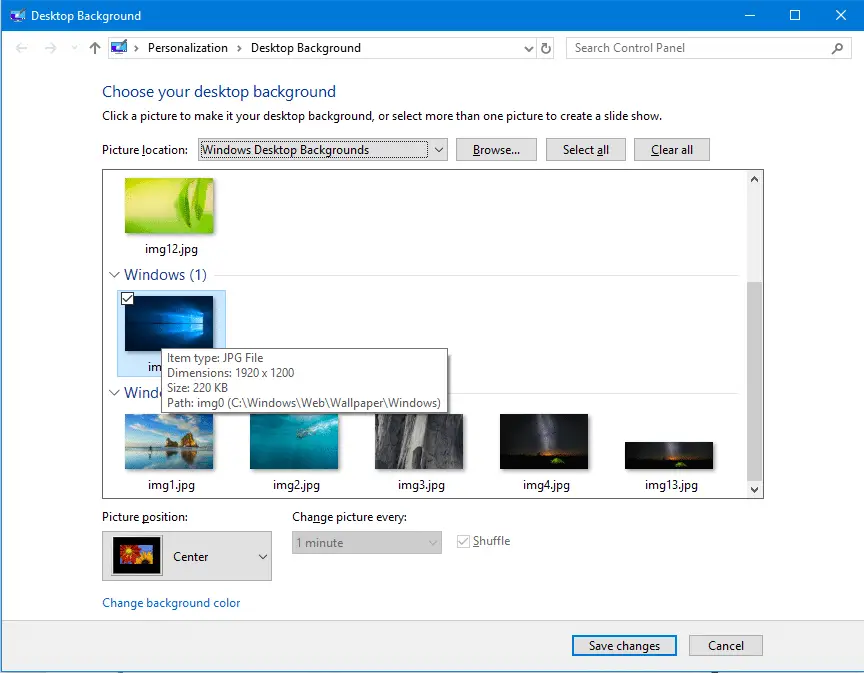
Task: Collapse the Windows (1) group
Action: pyautogui.click(x=114, y=274)
